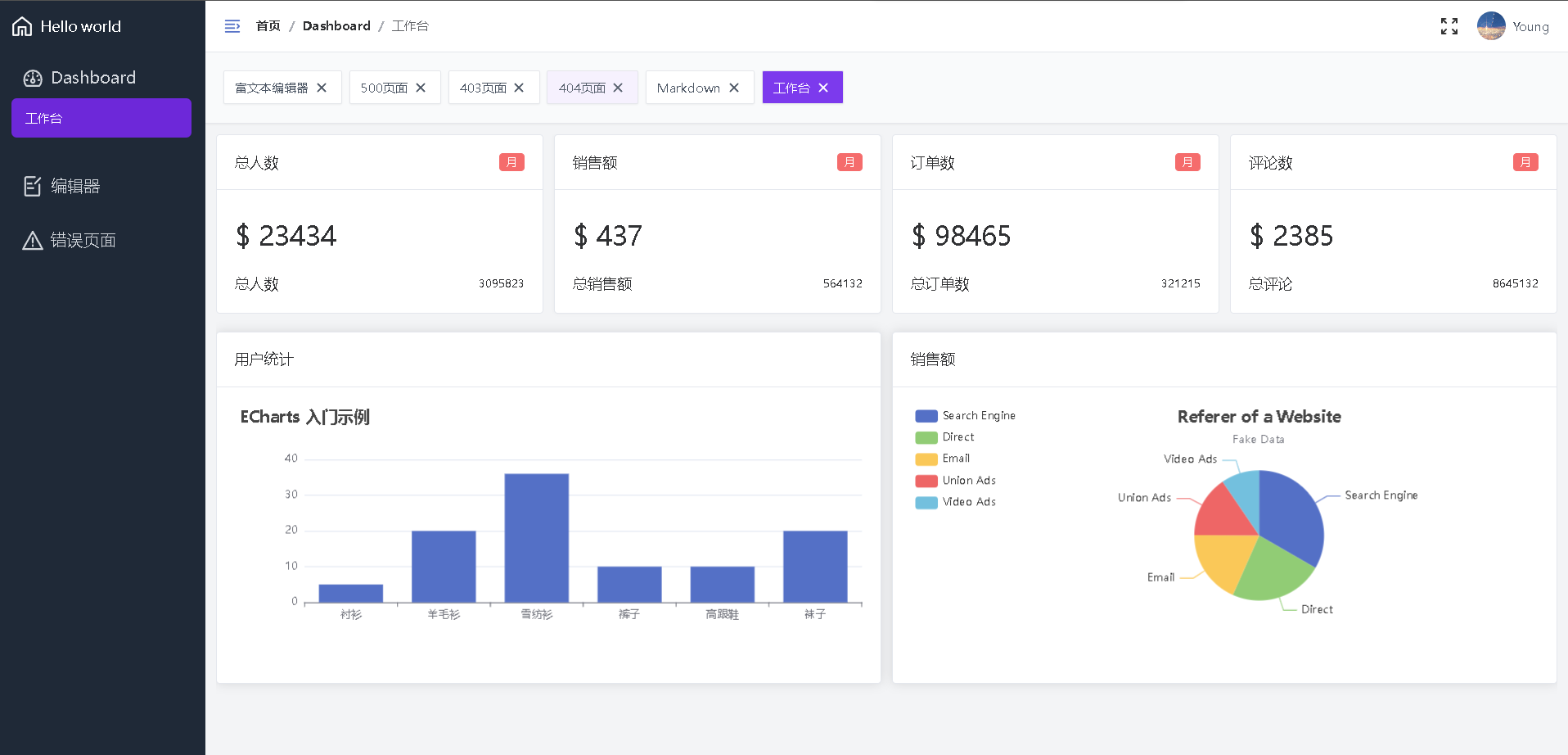Open the Young user avatar
The image size is (1568, 755).
[x=1491, y=26]
